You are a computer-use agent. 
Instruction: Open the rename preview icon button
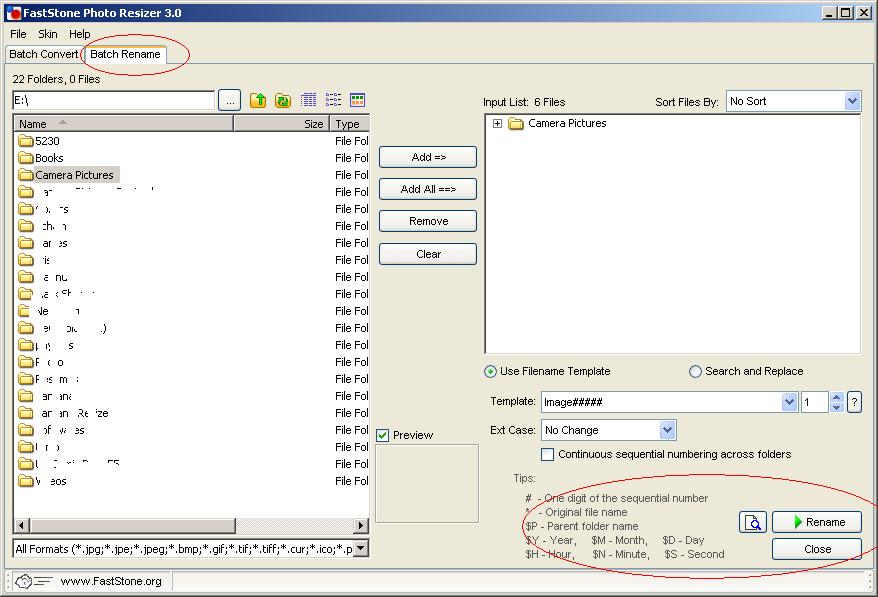[x=753, y=523]
